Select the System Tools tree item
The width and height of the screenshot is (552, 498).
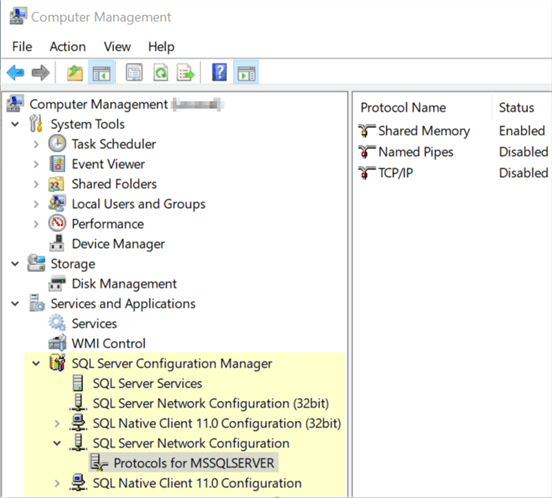pyautogui.click(x=88, y=124)
